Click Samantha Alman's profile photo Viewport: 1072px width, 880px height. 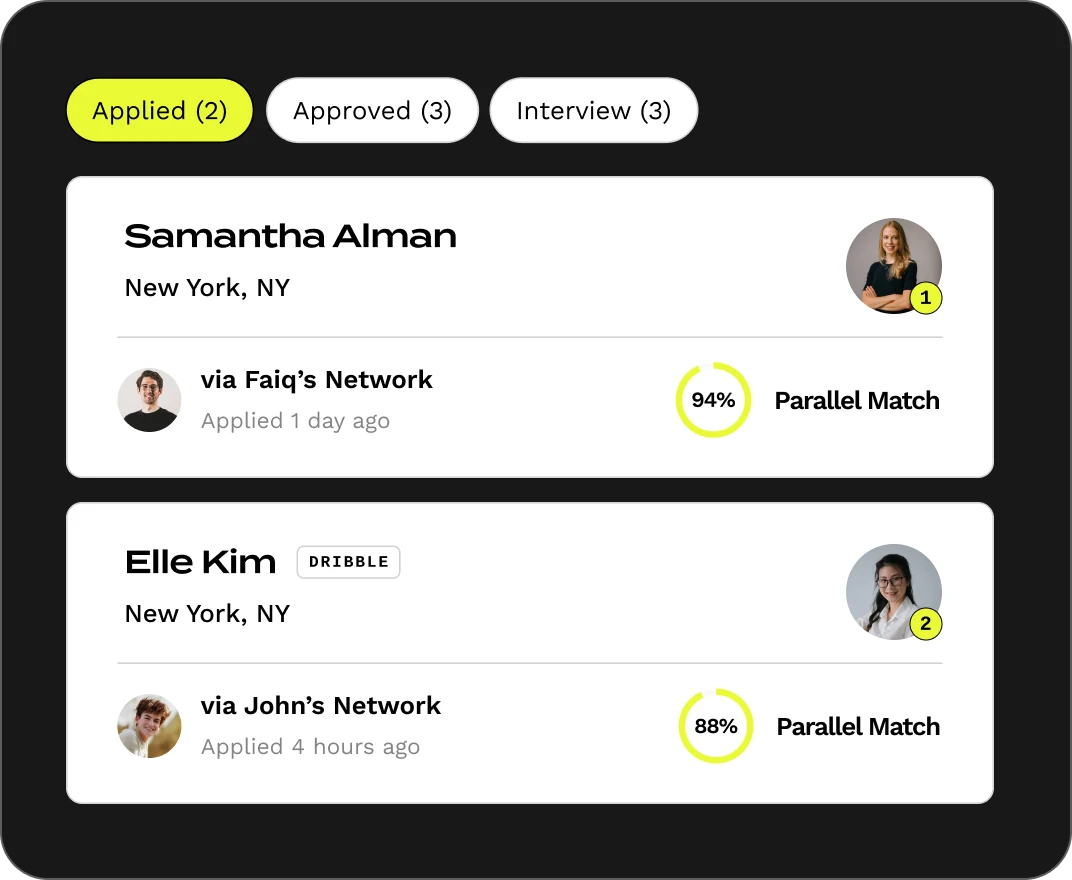pos(894,266)
